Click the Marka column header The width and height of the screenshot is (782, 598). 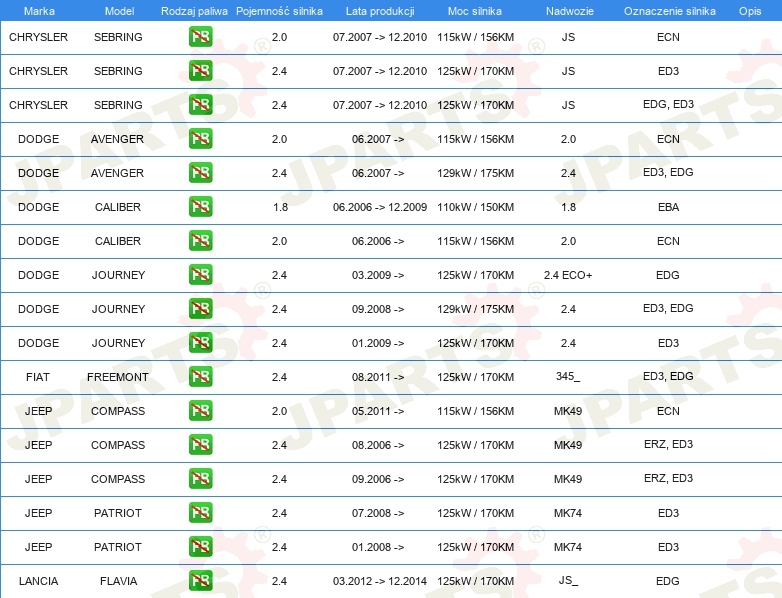(x=38, y=10)
